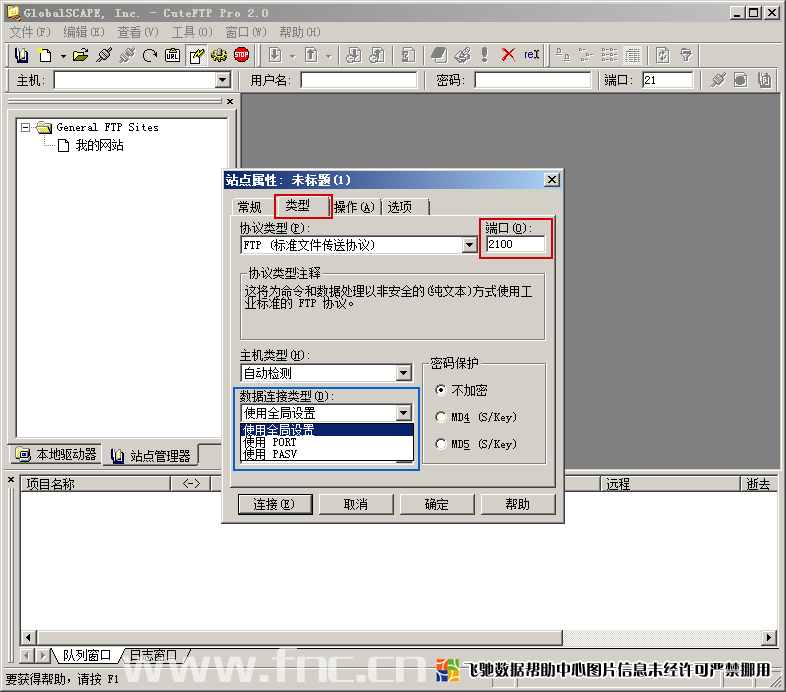Click the 连接(E) button
The image size is (786, 692).
[275, 504]
